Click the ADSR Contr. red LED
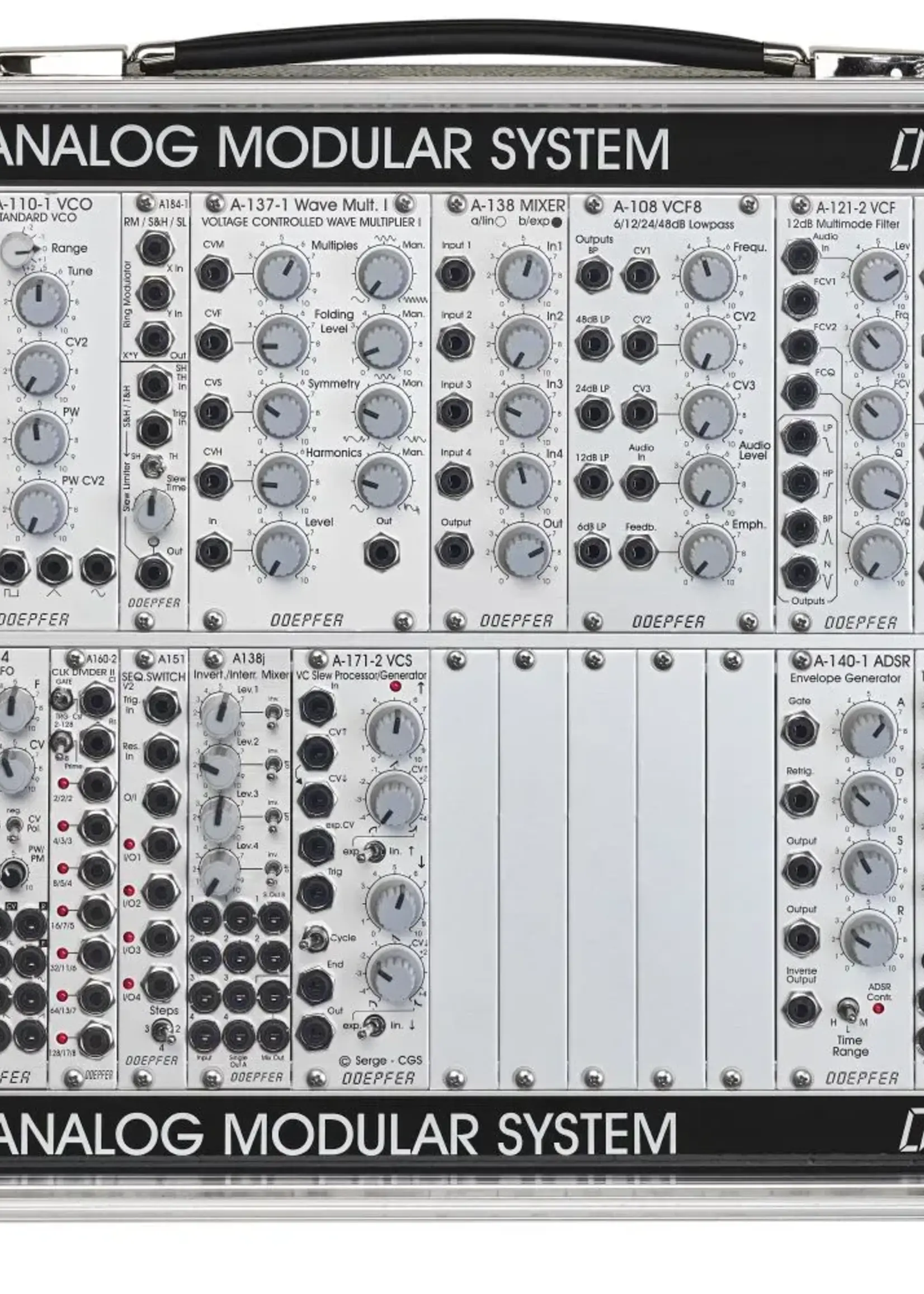The image size is (924, 1294). pyautogui.click(x=878, y=1009)
